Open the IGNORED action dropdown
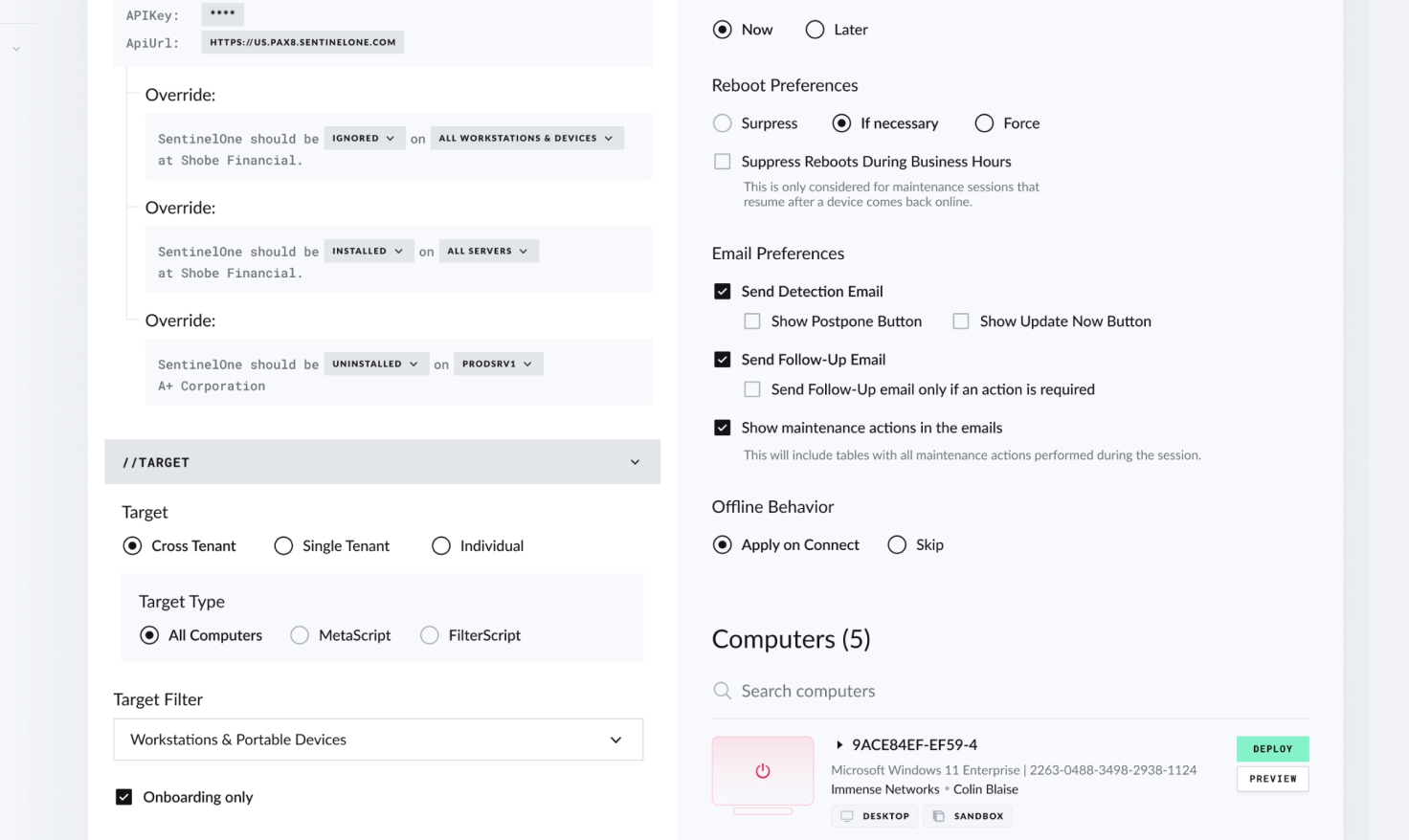Screen dimensions: 1409x840 coord(364,139)
